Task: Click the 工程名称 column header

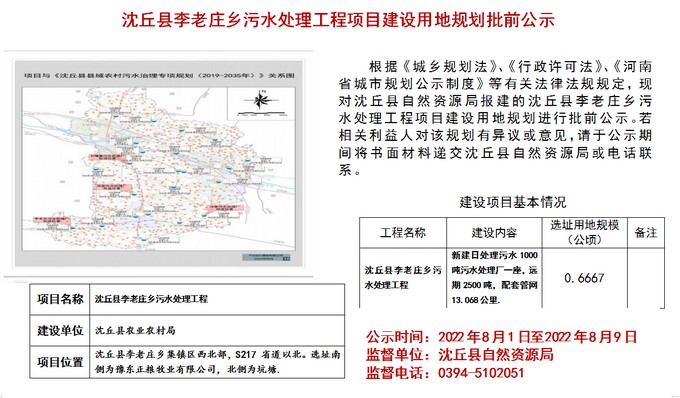Action: point(403,233)
